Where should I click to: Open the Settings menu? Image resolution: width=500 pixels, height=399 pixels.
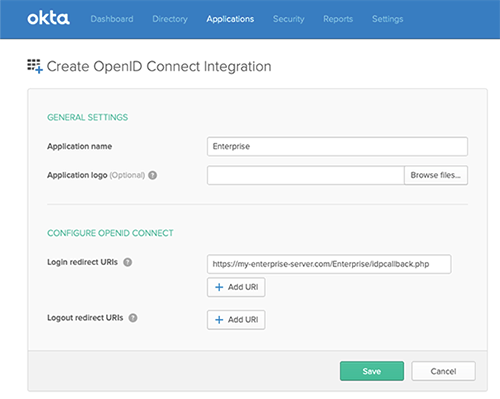click(x=388, y=19)
